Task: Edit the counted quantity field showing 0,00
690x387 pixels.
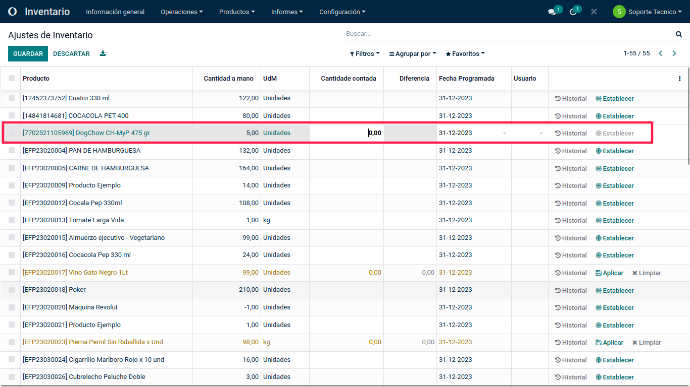Action: 347,133
